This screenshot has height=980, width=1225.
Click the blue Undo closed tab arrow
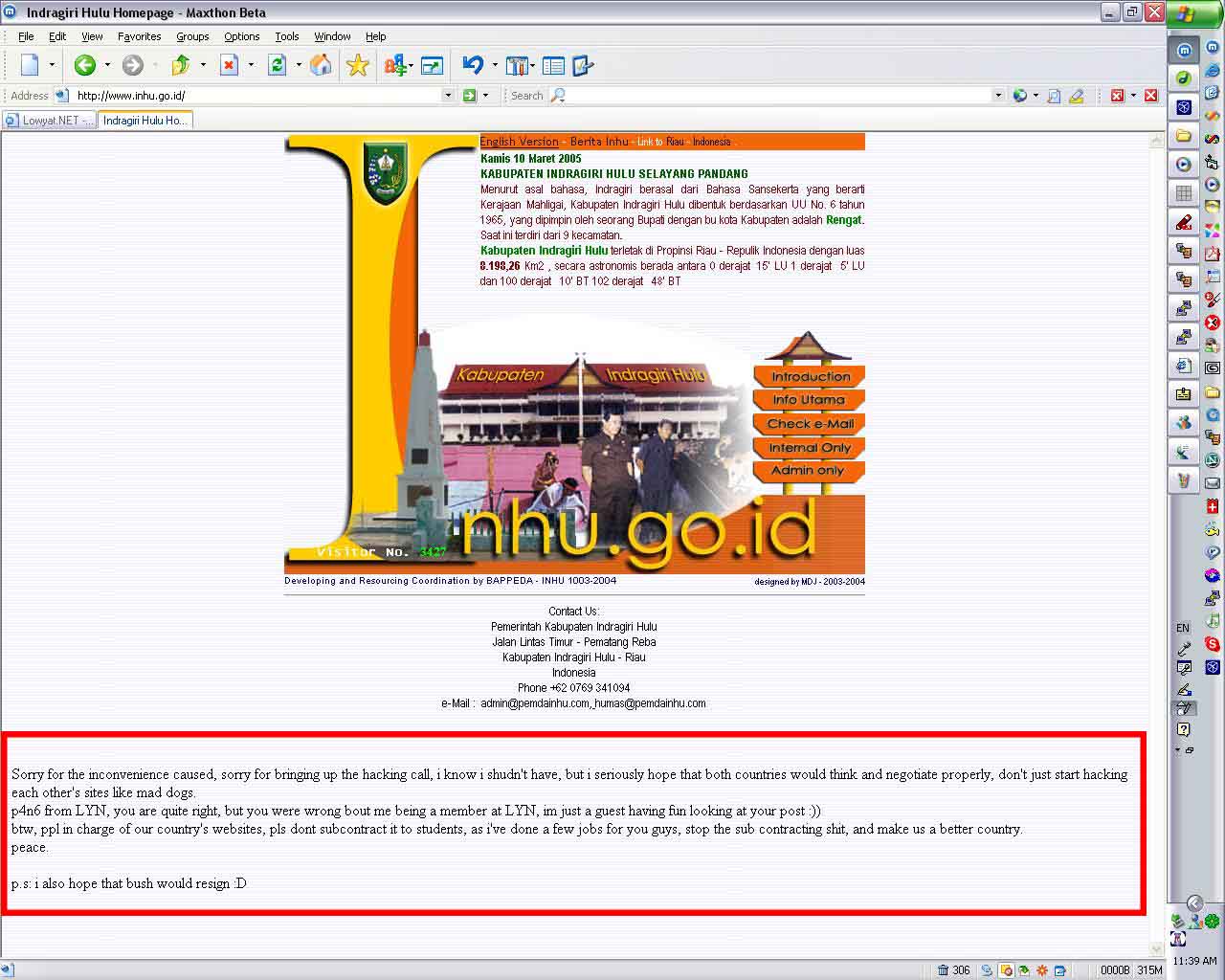click(473, 65)
